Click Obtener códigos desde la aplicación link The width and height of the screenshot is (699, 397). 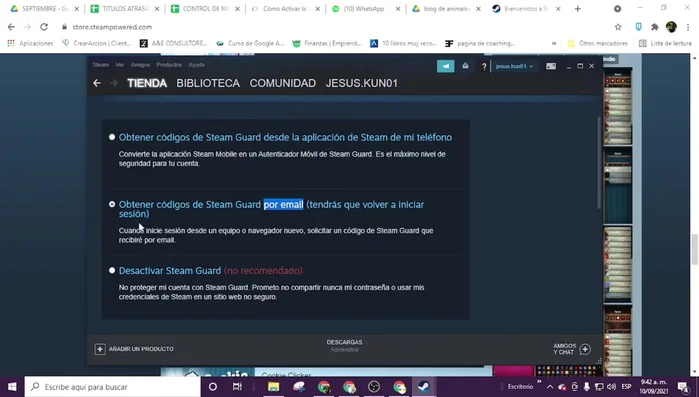coord(285,137)
